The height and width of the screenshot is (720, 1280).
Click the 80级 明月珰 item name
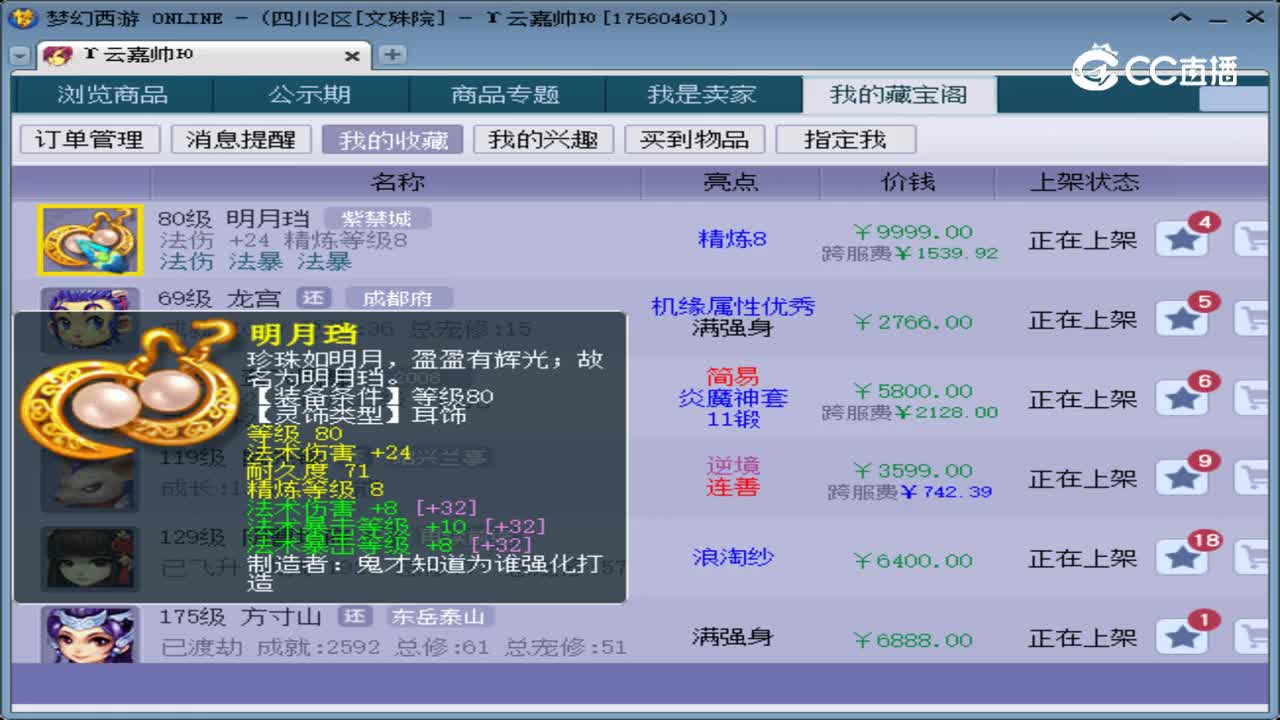coord(234,218)
